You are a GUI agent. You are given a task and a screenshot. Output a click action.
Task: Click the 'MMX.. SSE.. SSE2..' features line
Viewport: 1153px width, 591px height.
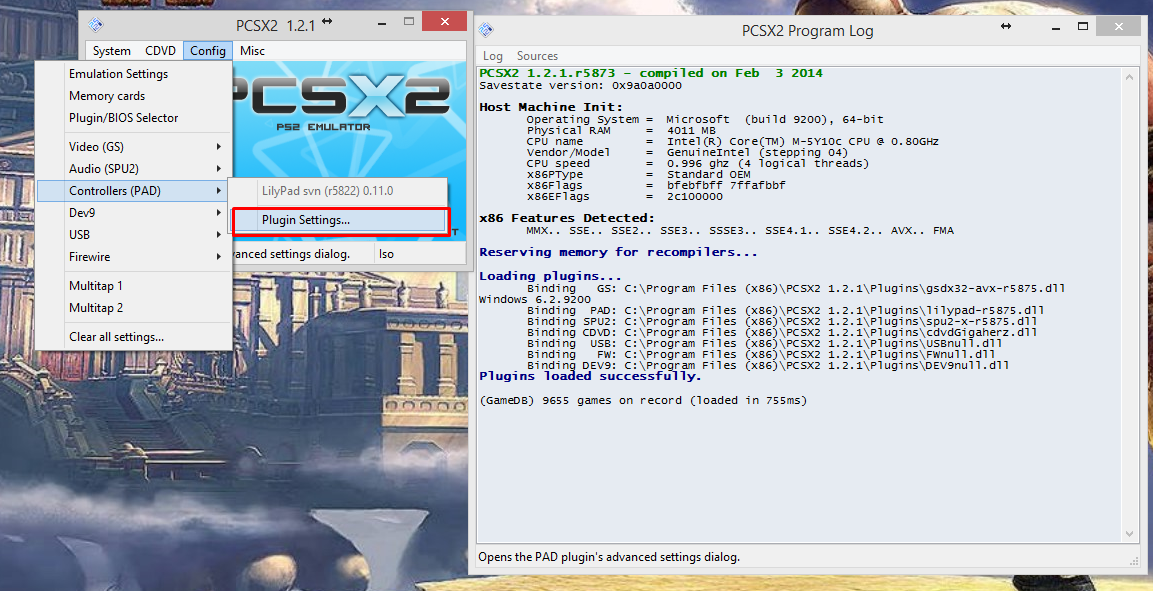(740, 231)
